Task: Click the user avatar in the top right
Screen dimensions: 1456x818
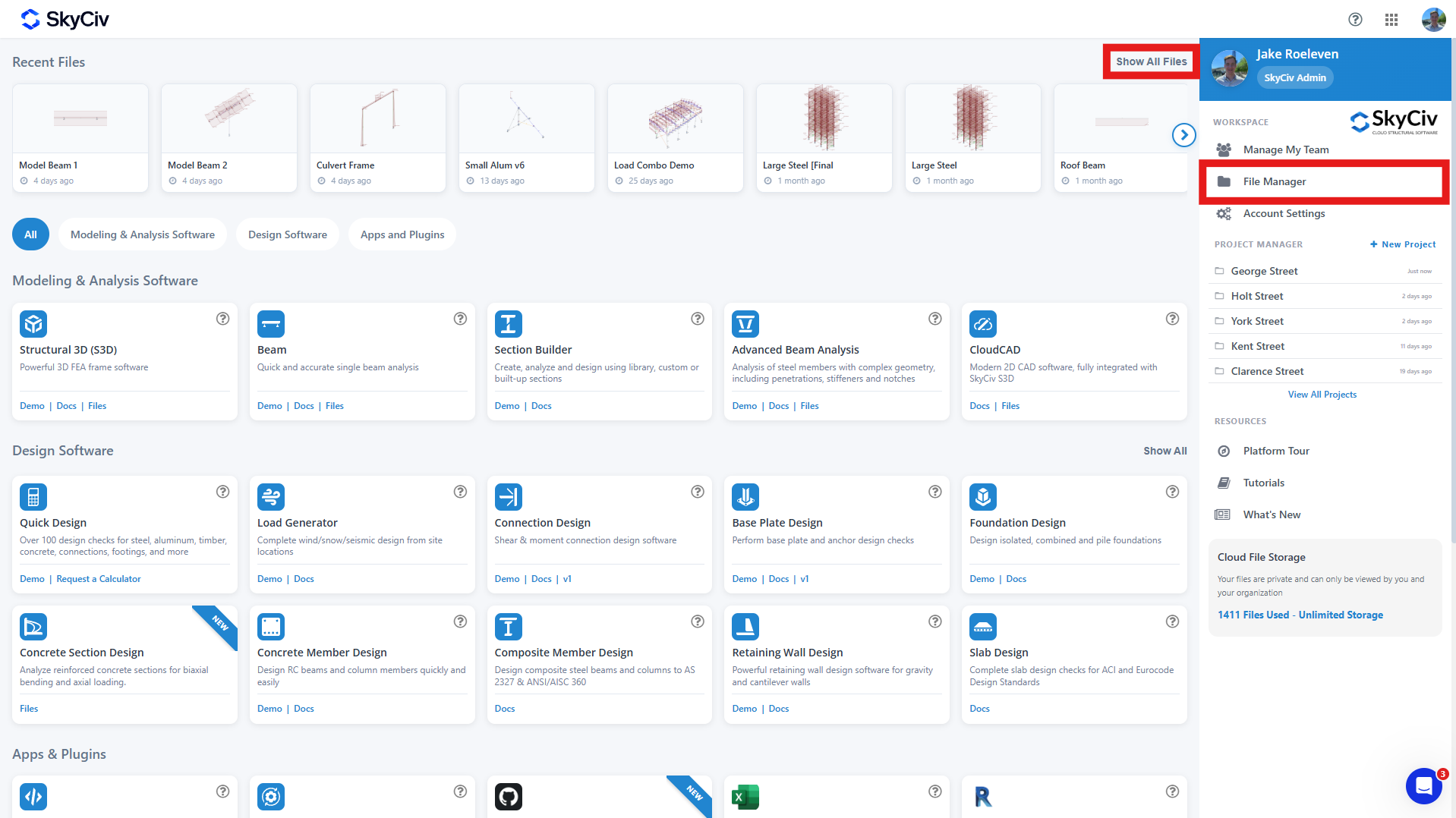Action: 1433,20
